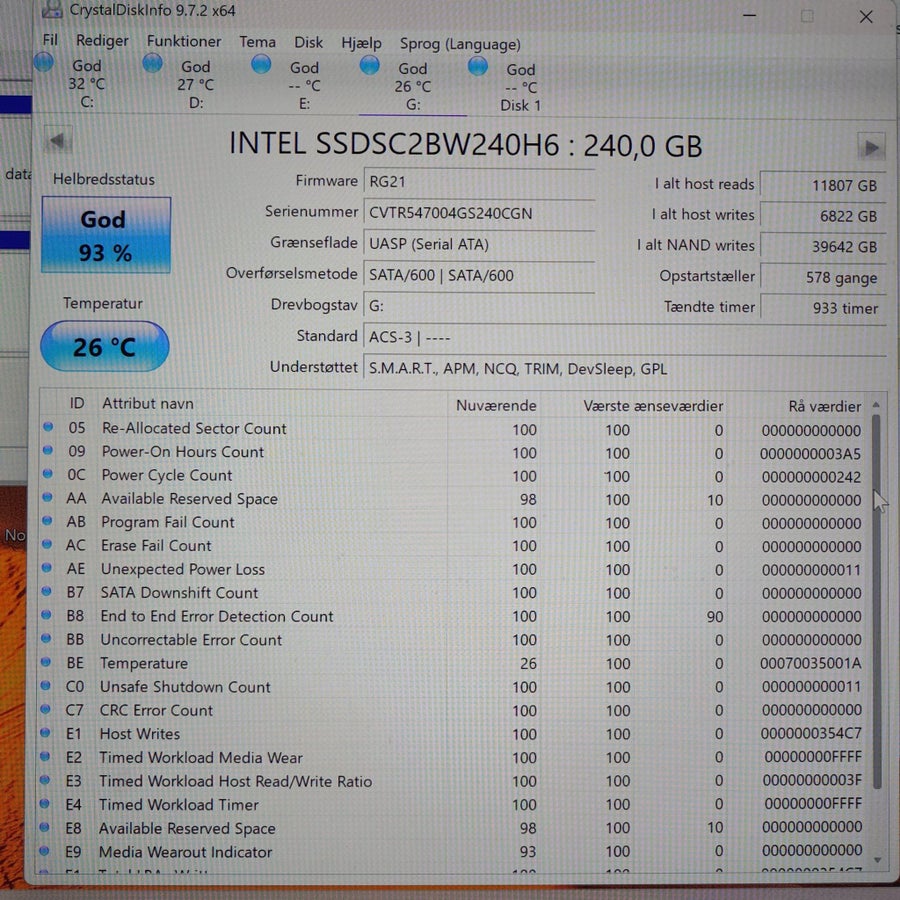Select Uncorrectable Error Count row

(x=453, y=640)
